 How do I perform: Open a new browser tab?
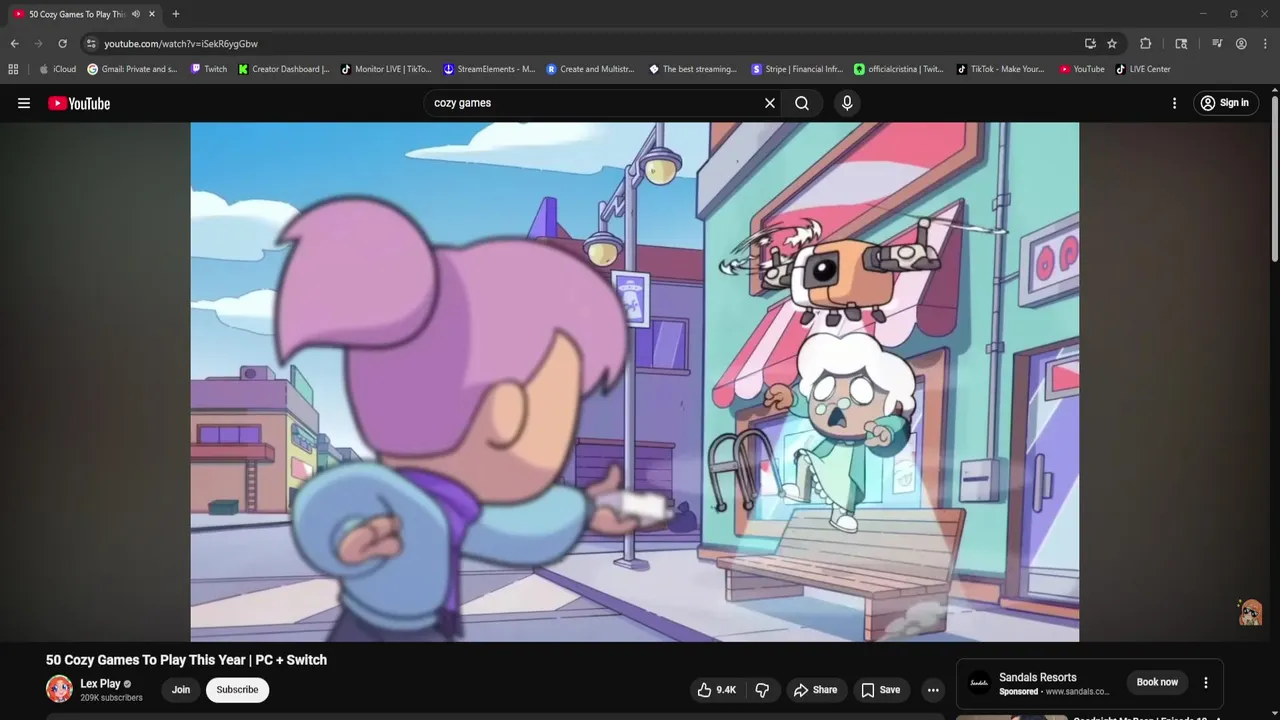pos(176,14)
